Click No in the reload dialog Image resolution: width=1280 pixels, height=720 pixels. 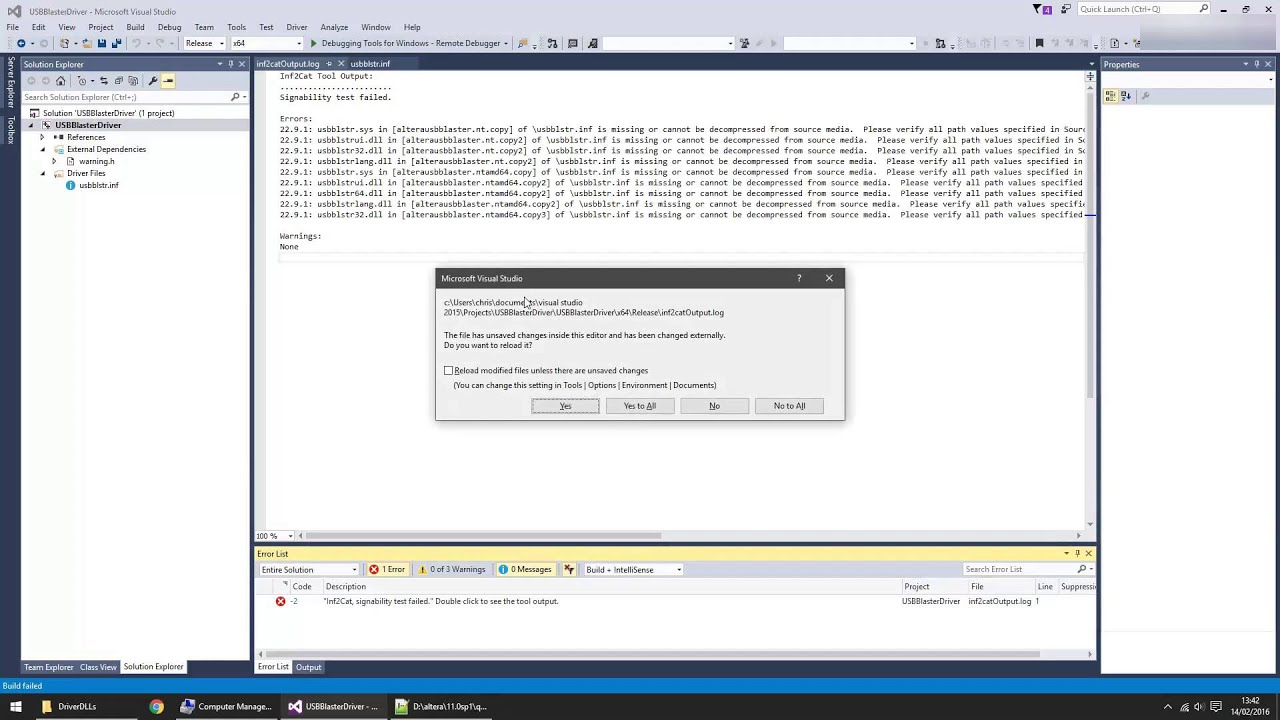point(714,406)
